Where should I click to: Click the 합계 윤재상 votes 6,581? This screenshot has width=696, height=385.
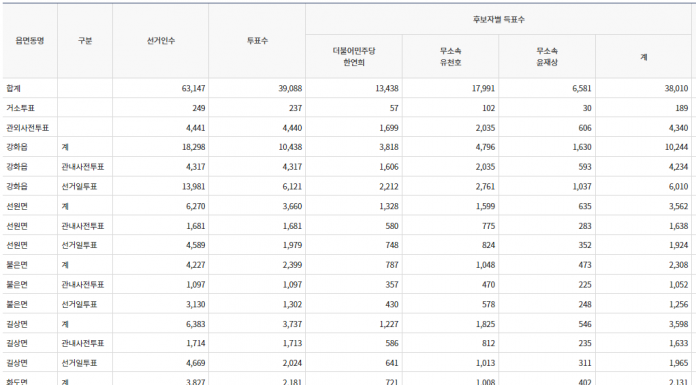tap(581, 88)
